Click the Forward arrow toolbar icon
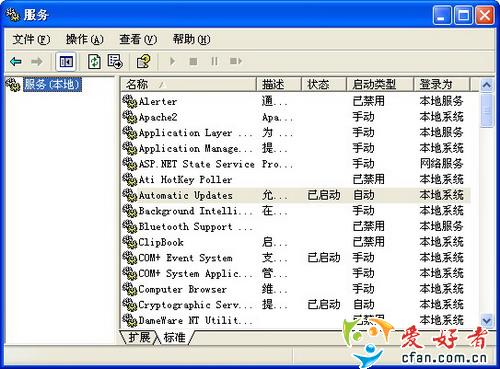This screenshot has height=369, width=500. pos(37,61)
